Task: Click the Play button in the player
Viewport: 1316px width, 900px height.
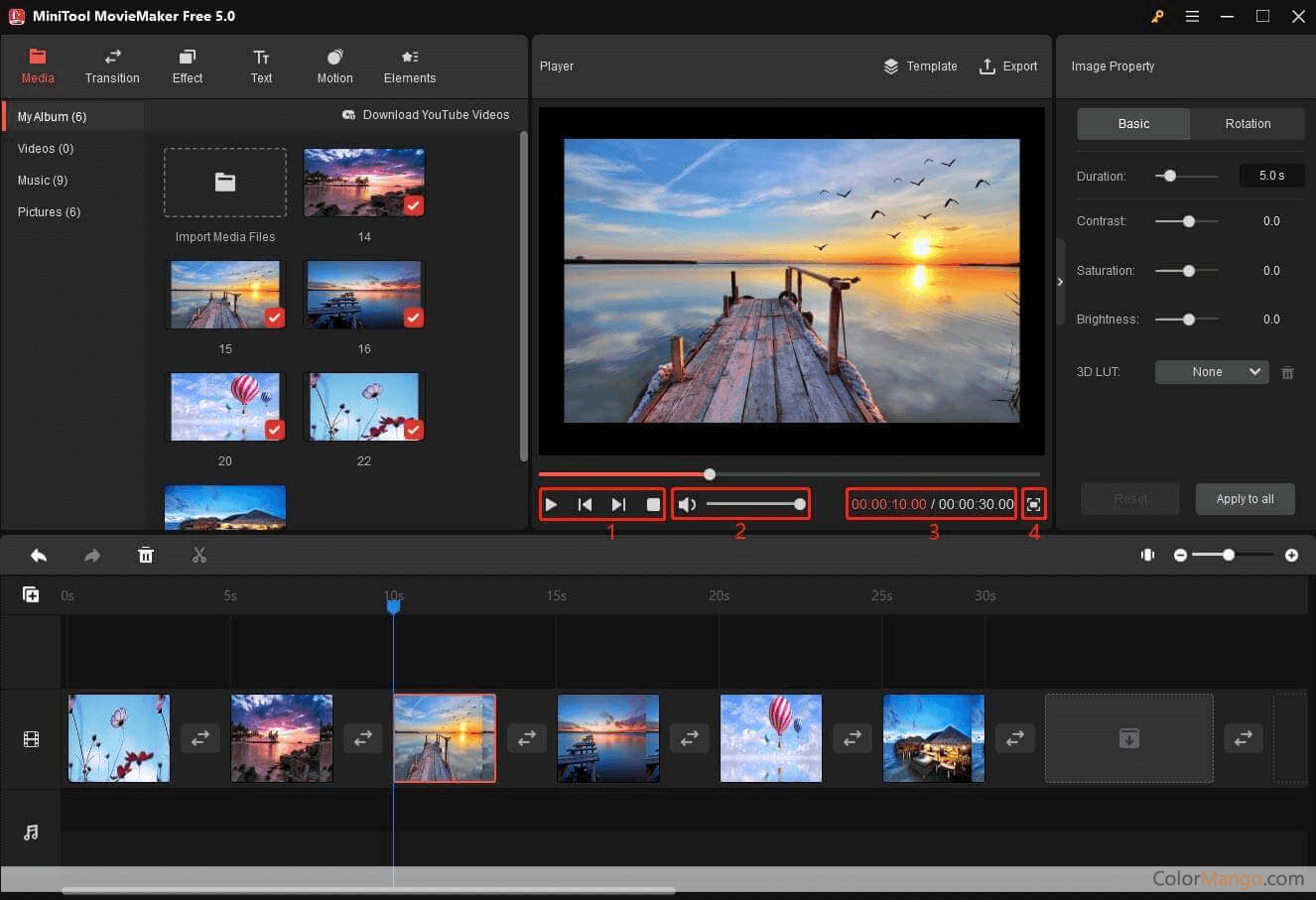Action: (x=552, y=504)
